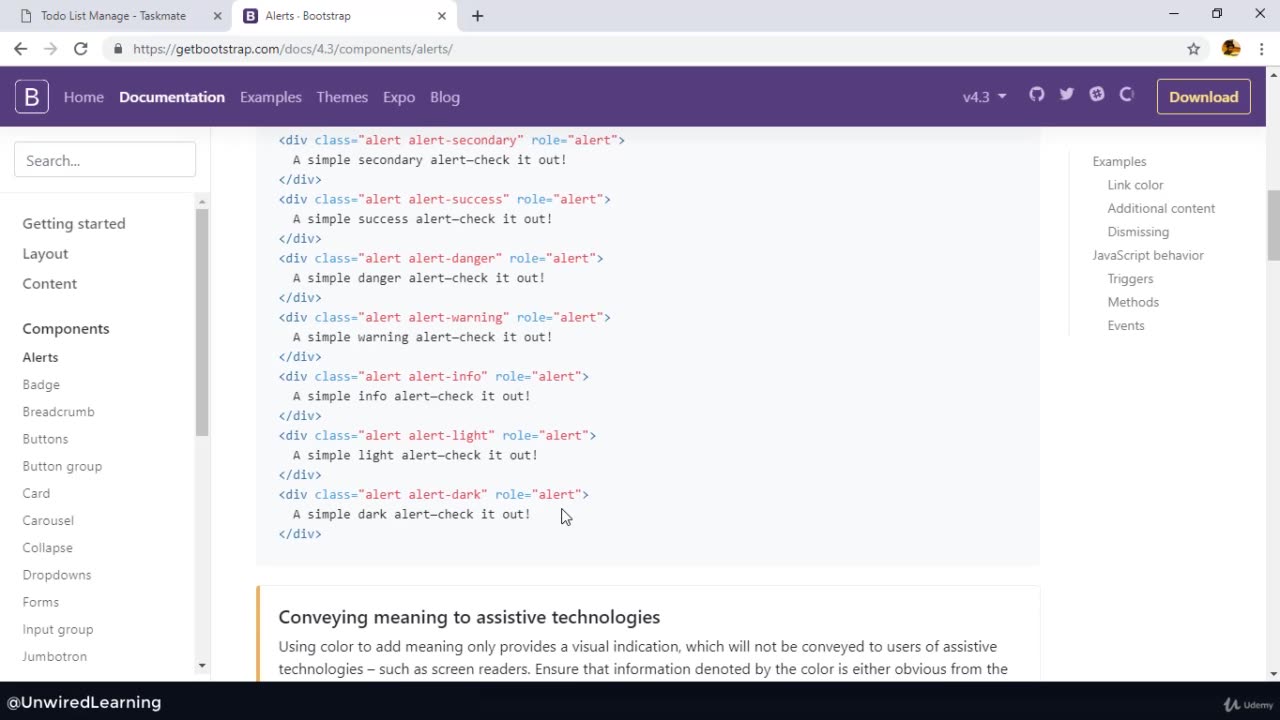1280x720 pixels.
Task: Open Expo in navbar
Action: coord(398,97)
